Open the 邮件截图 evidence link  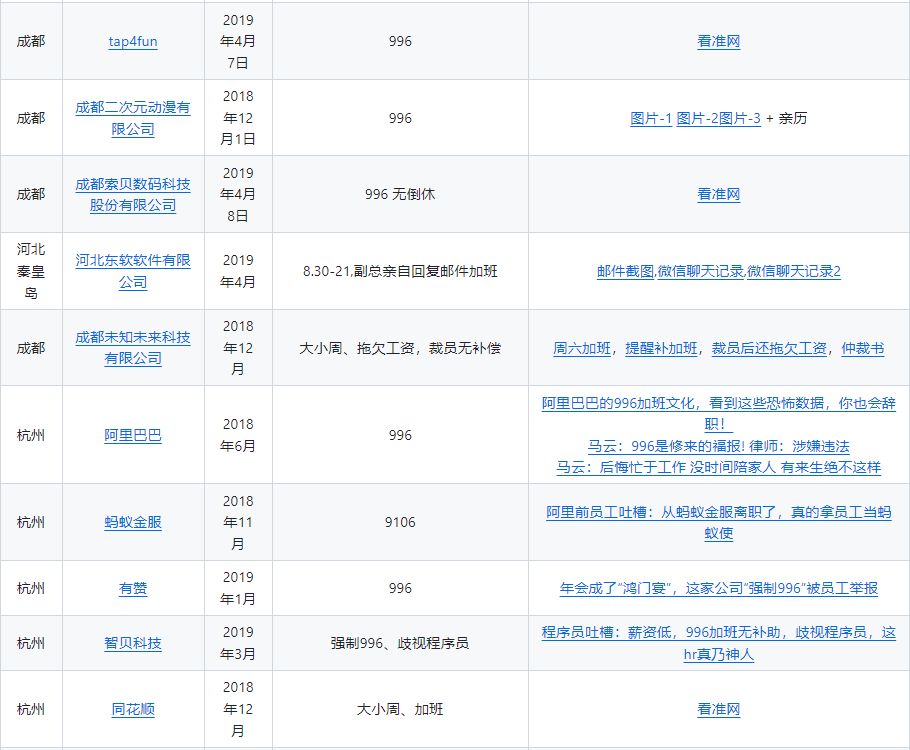[626, 272]
